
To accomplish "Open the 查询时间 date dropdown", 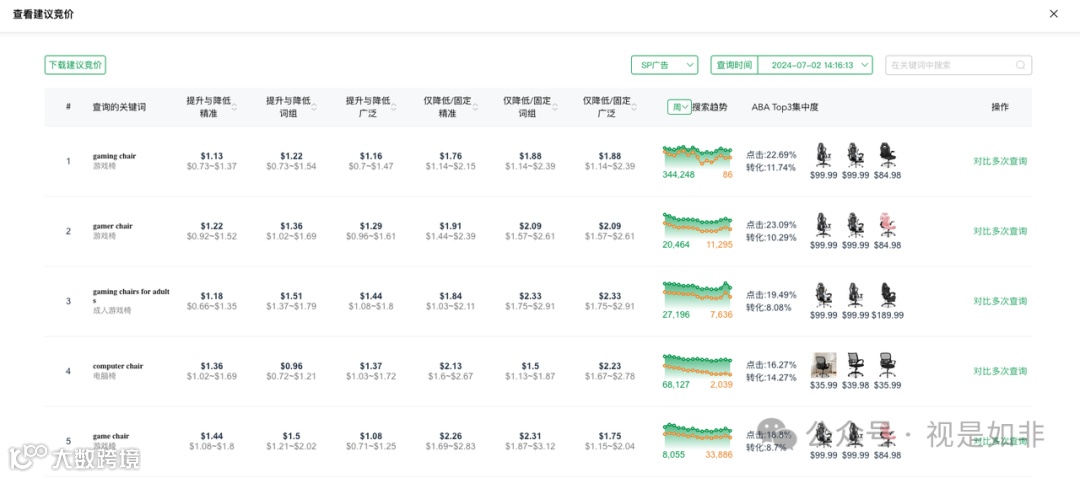I will coord(815,65).
